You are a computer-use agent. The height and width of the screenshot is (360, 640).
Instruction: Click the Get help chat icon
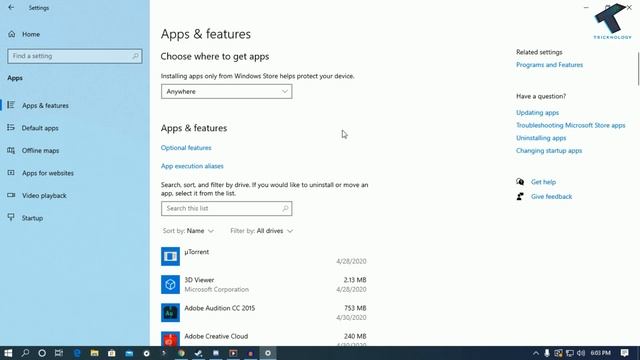click(520, 182)
